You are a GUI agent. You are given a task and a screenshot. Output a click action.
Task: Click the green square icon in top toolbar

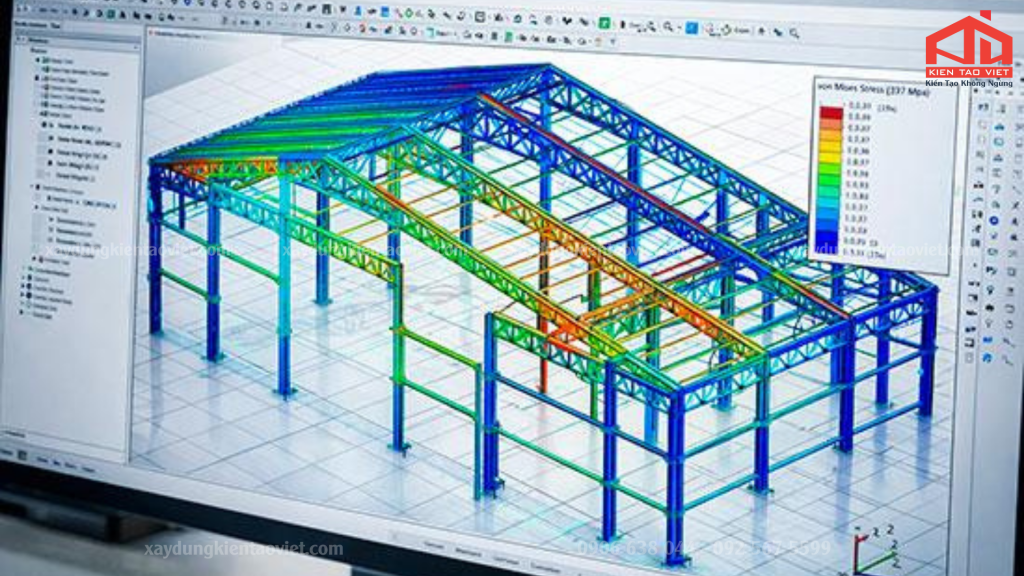tap(605, 24)
